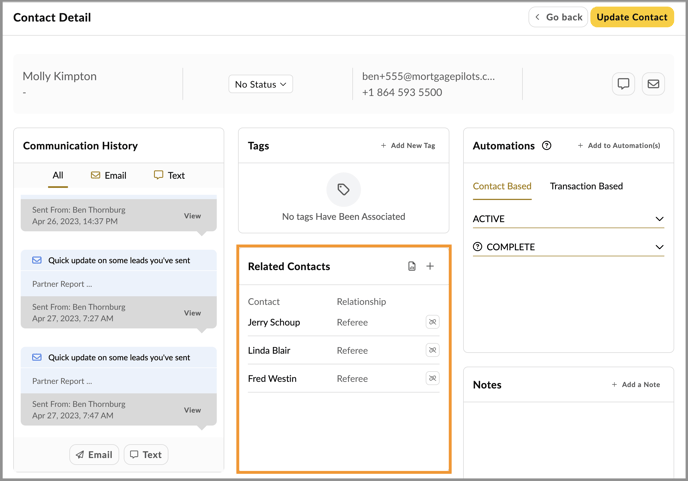Click the ben+555@mortgagepilots email address

[428, 76]
